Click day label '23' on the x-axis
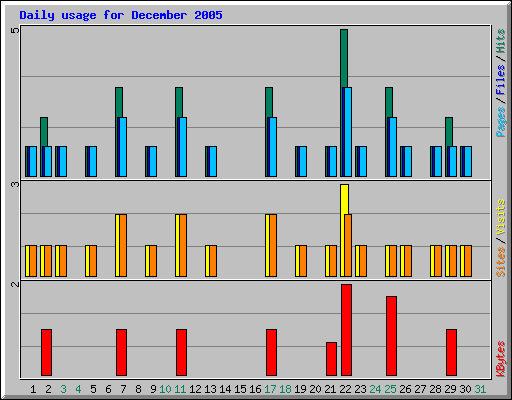The width and height of the screenshot is (512, 400). point(360,389)
